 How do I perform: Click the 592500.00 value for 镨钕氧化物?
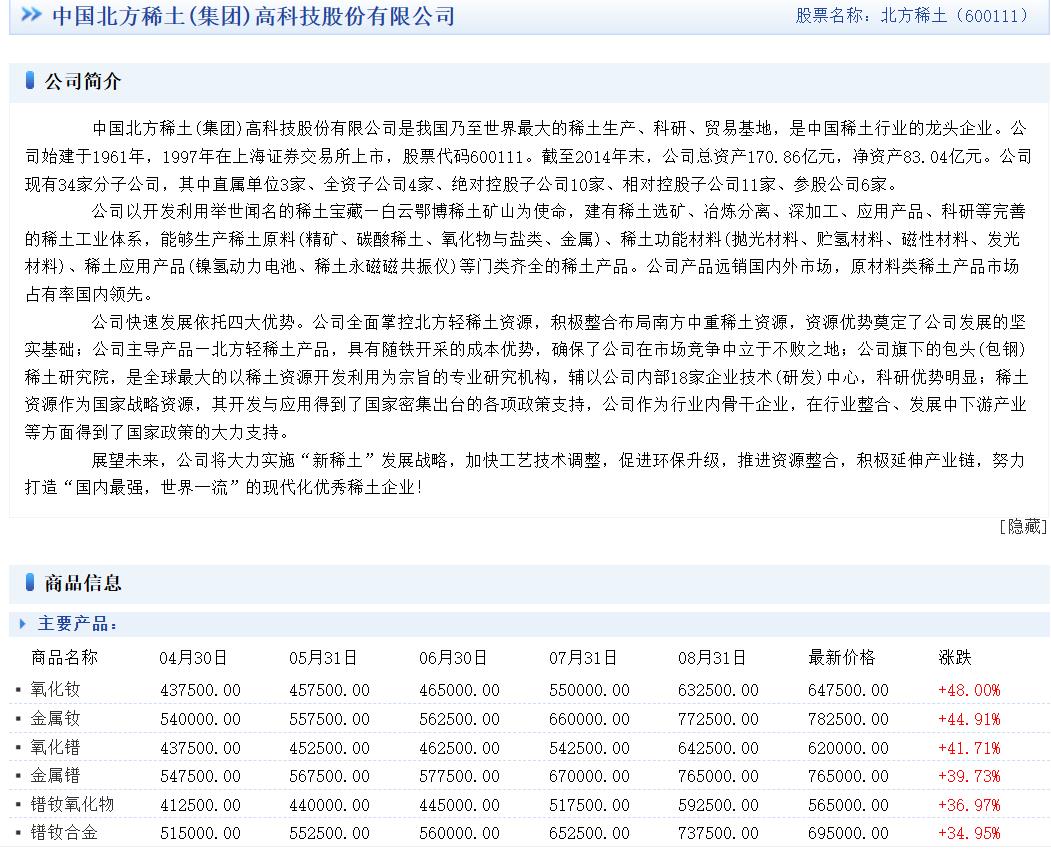pos(719,805)
